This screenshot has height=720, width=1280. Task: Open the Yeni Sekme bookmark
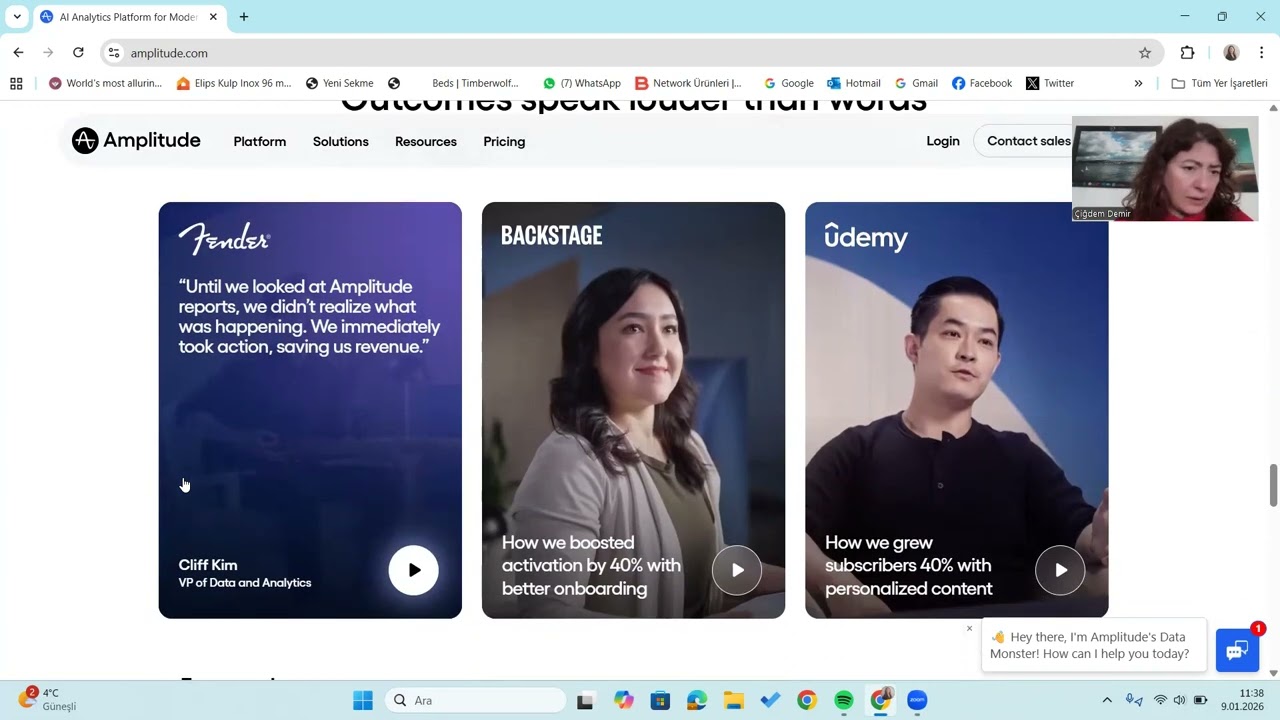pos(340,83)
